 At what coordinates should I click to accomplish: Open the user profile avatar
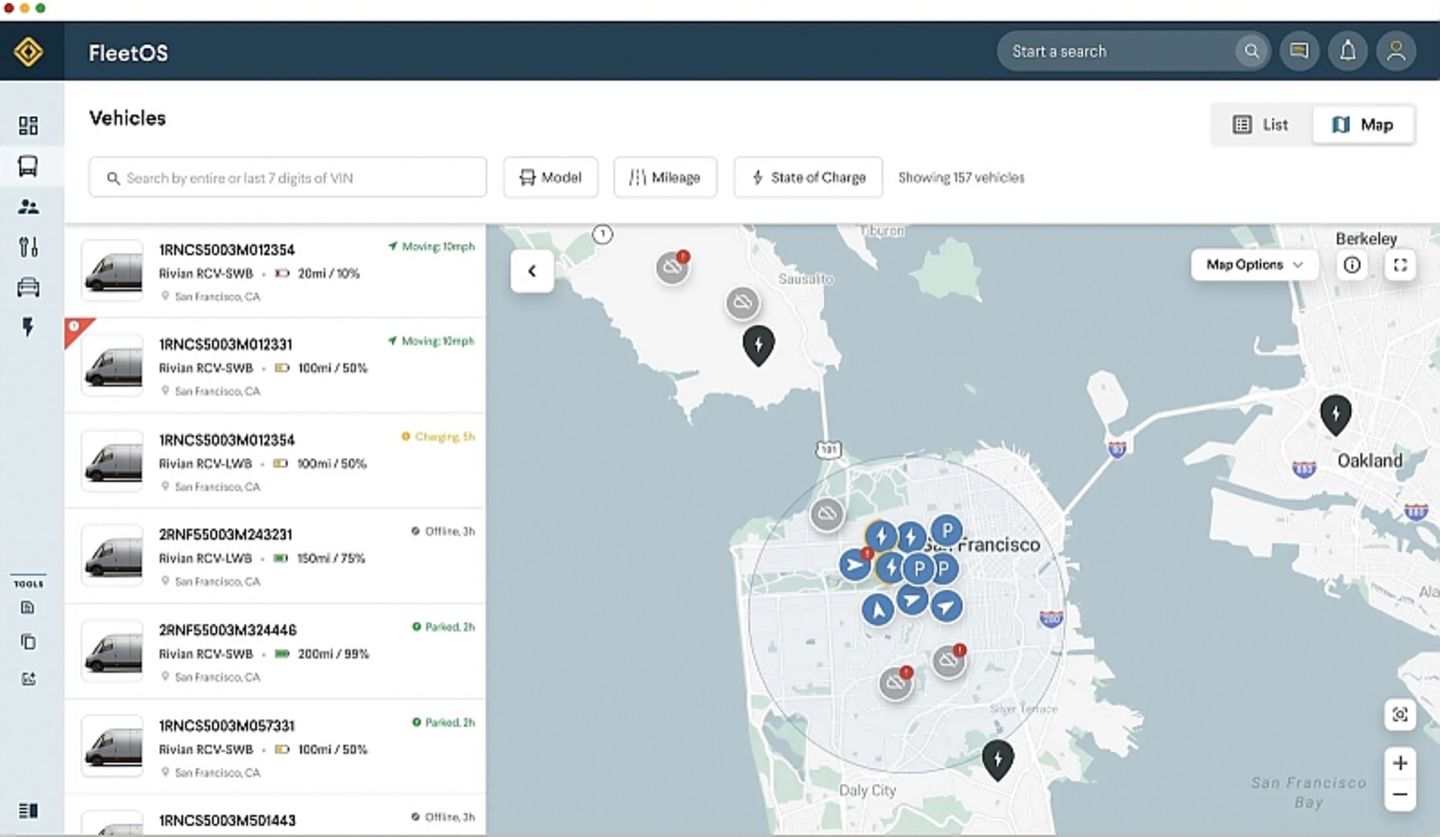1396,51
